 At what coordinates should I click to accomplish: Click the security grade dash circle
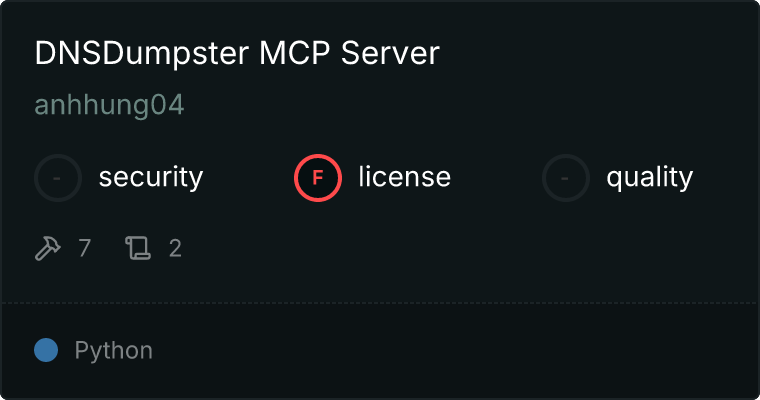tap(58, 178)
